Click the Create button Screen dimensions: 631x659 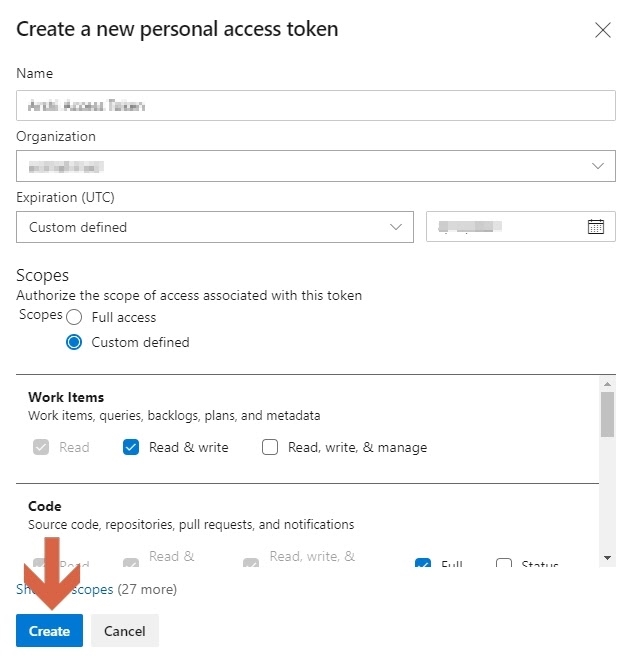point(49,631)
